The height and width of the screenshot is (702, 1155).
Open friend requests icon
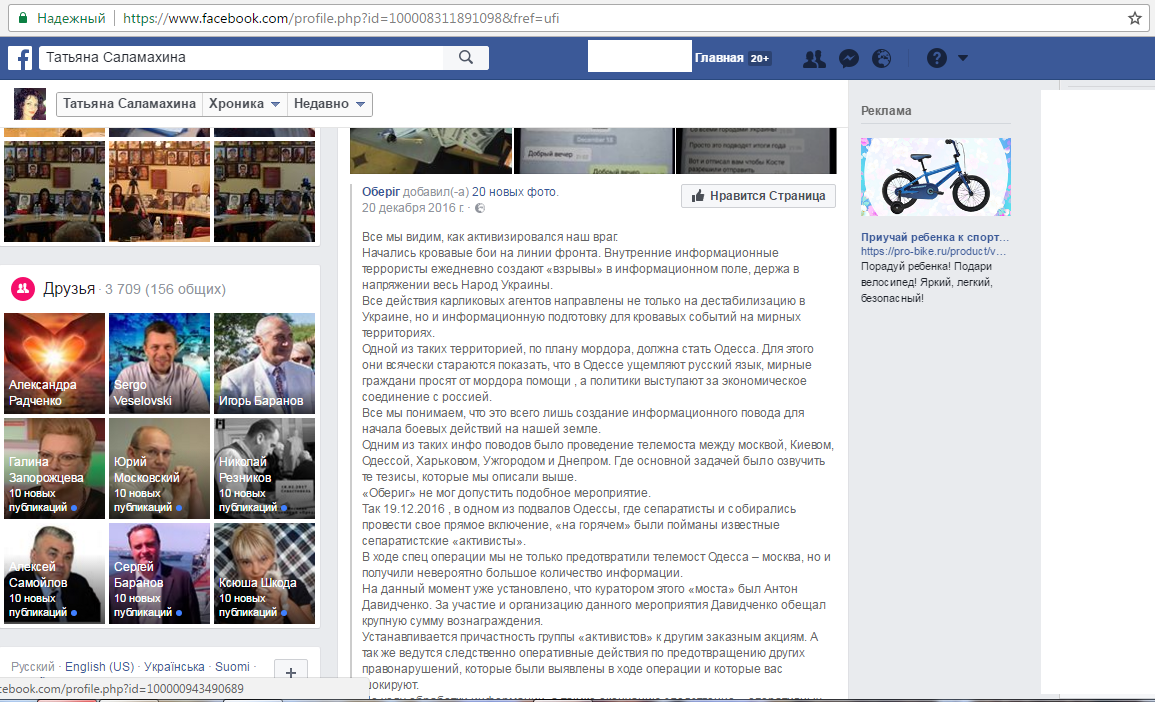click(814, 58)
